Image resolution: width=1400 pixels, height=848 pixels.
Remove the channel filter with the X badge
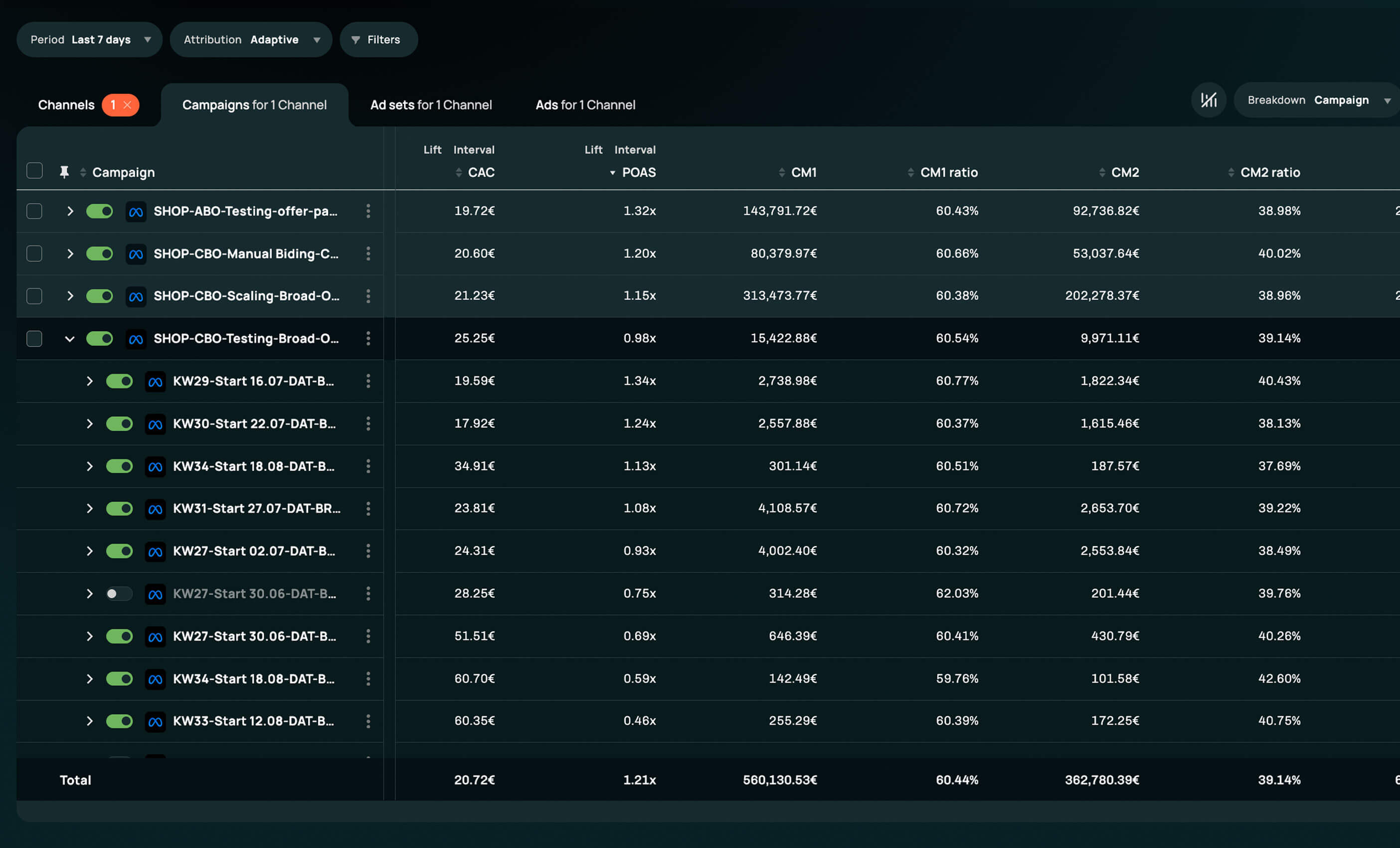pyautogui.click(x=127, y=105)
